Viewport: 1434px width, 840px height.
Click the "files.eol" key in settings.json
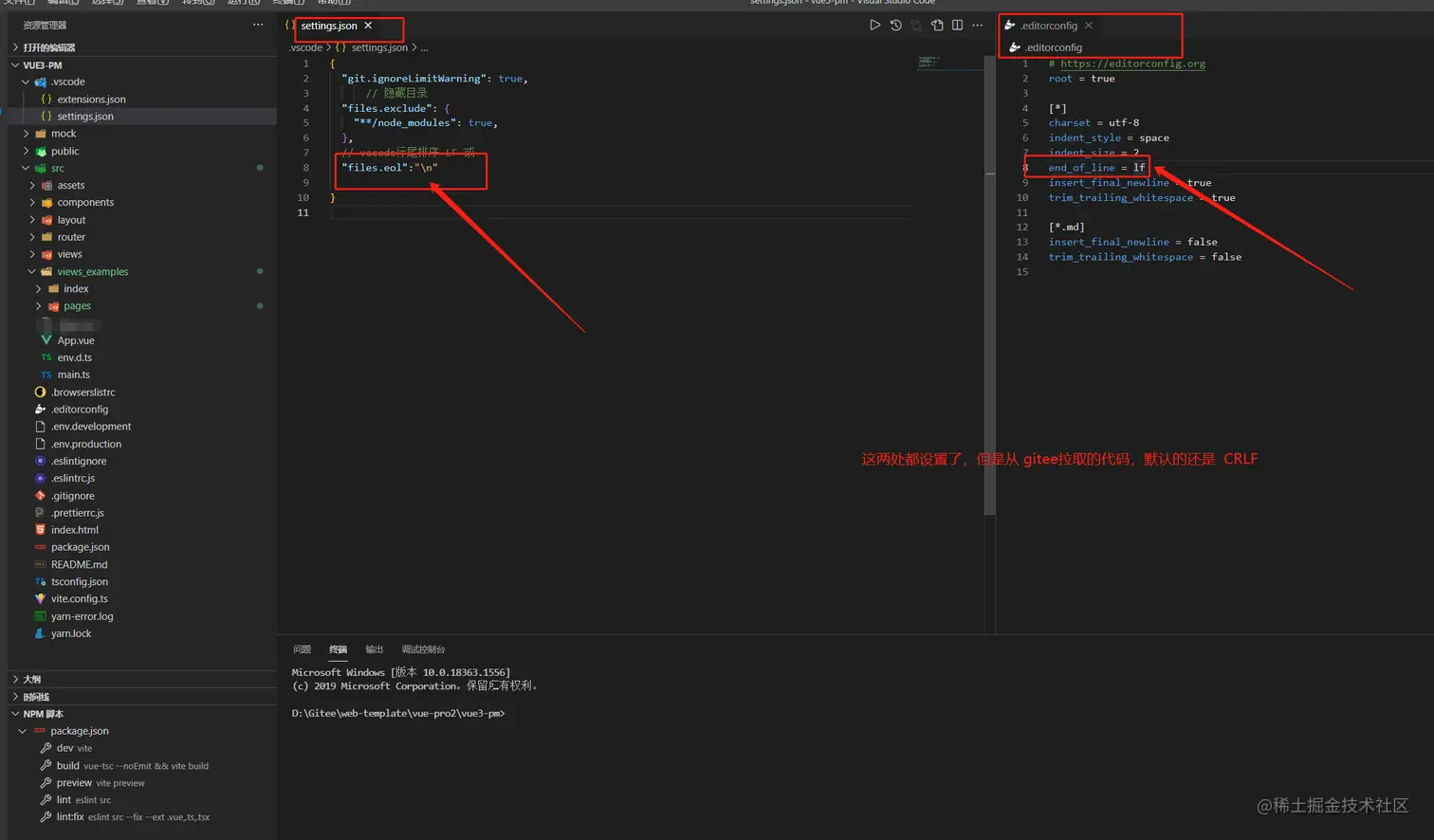point(377,168)
